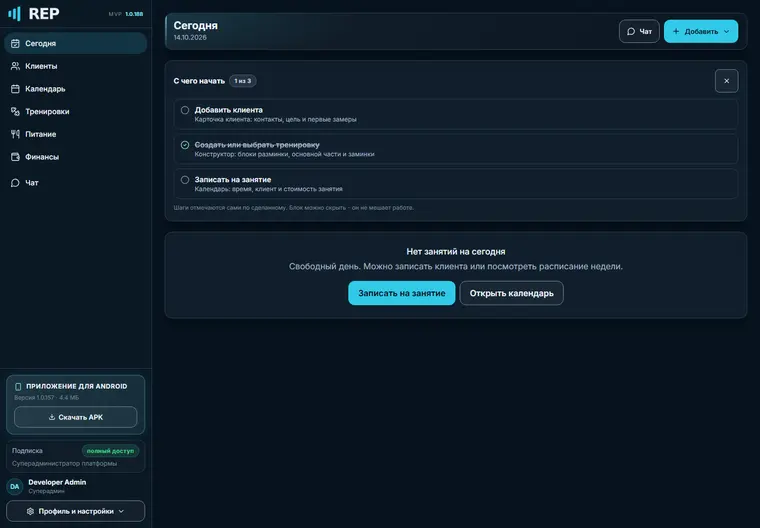
Task: Toggle the Добавить клиента step circle
Action: (x=185, y=110)
